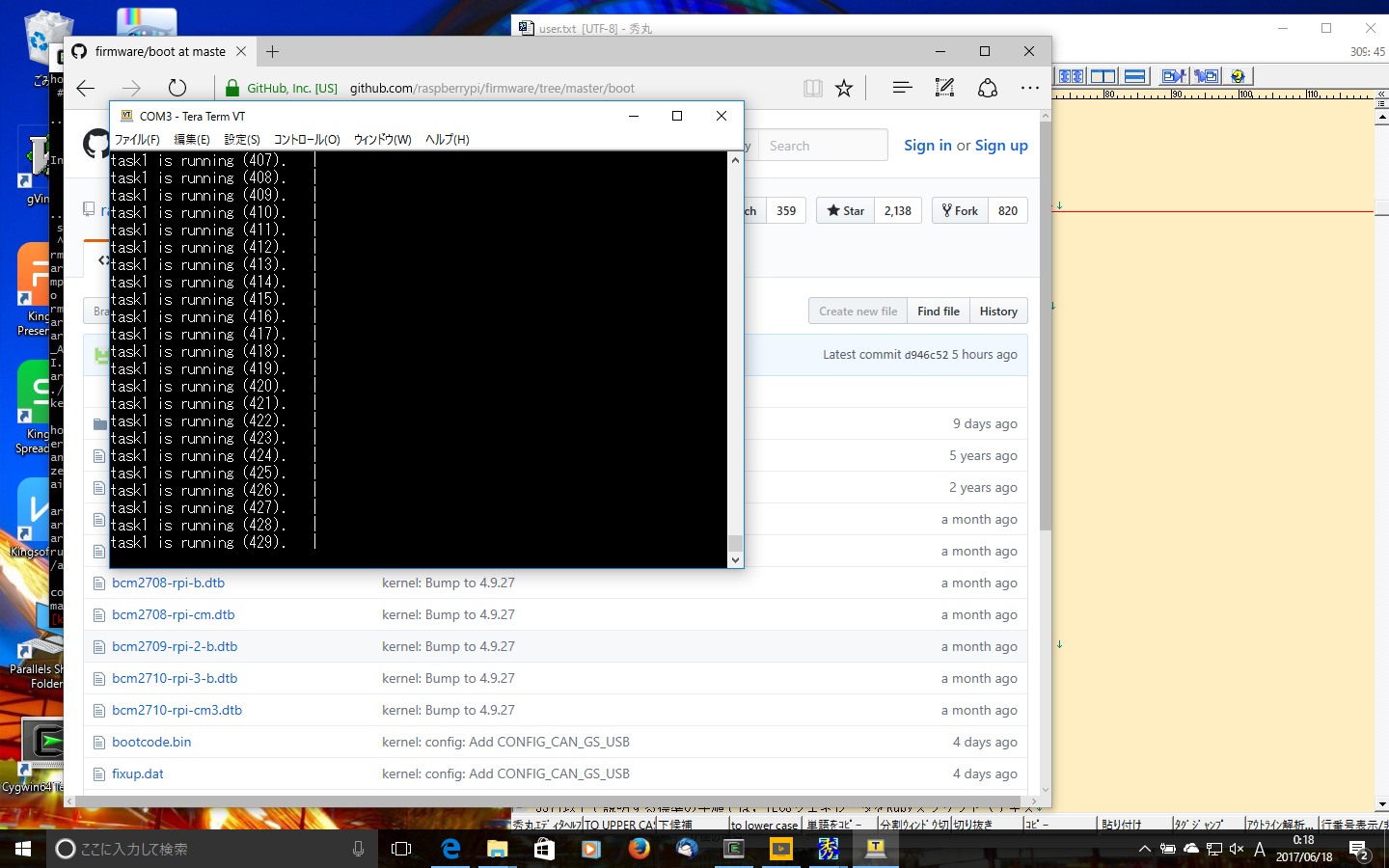Open Edge more actions menu
The height and width of the screenshot is (868, 1389).
[x=1029, y=88]
